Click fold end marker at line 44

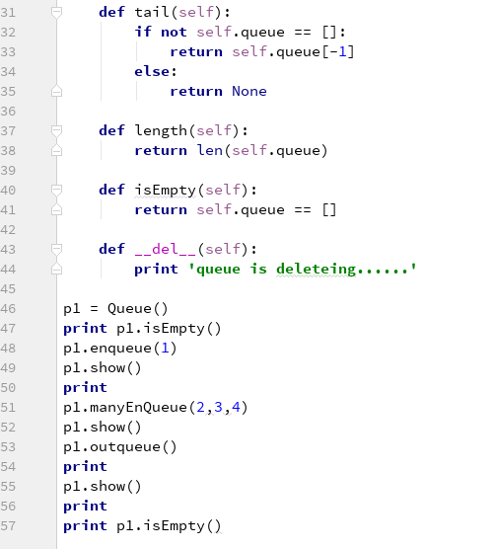tap(56, 269)
